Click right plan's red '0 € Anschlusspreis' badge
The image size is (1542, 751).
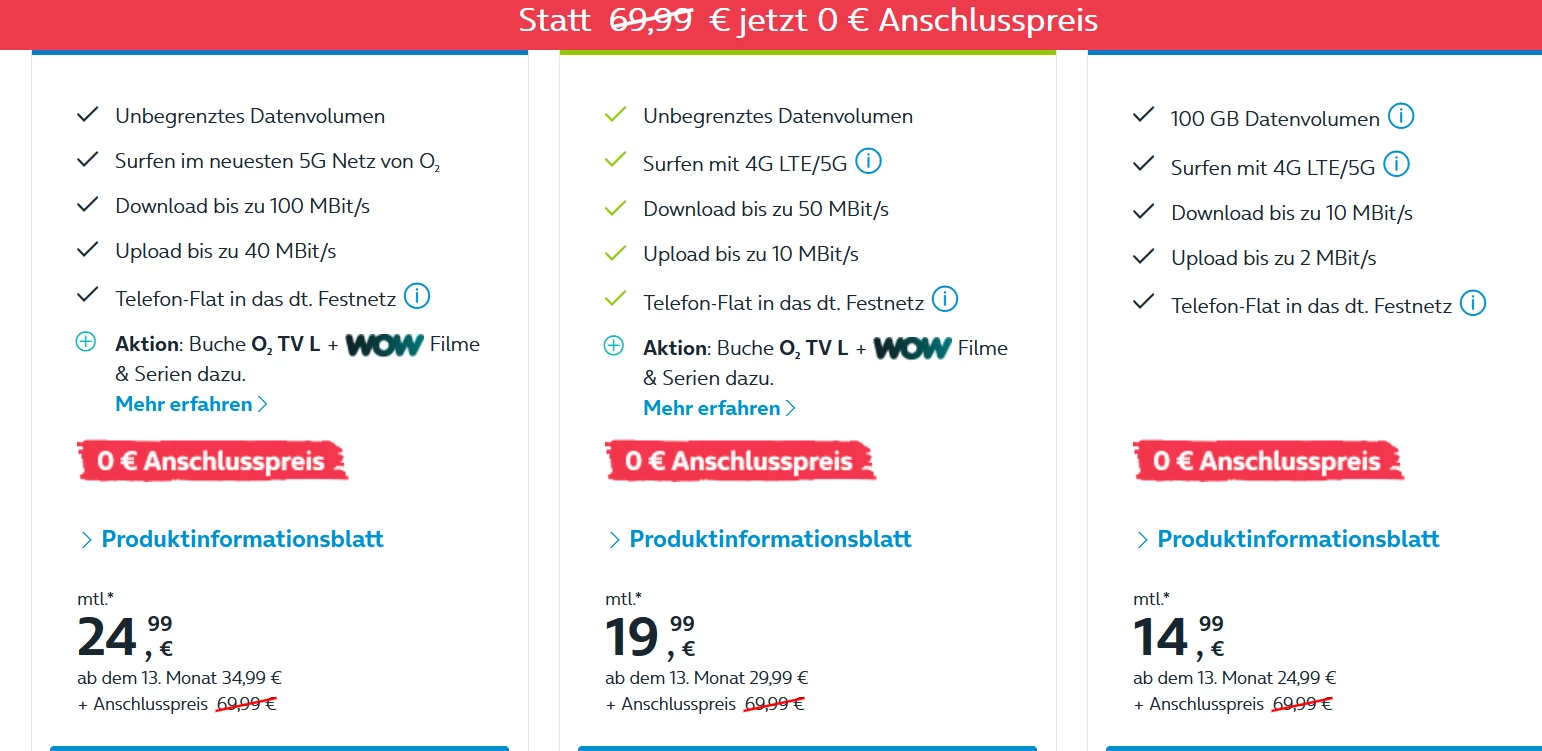click(x=1268, y=461)
